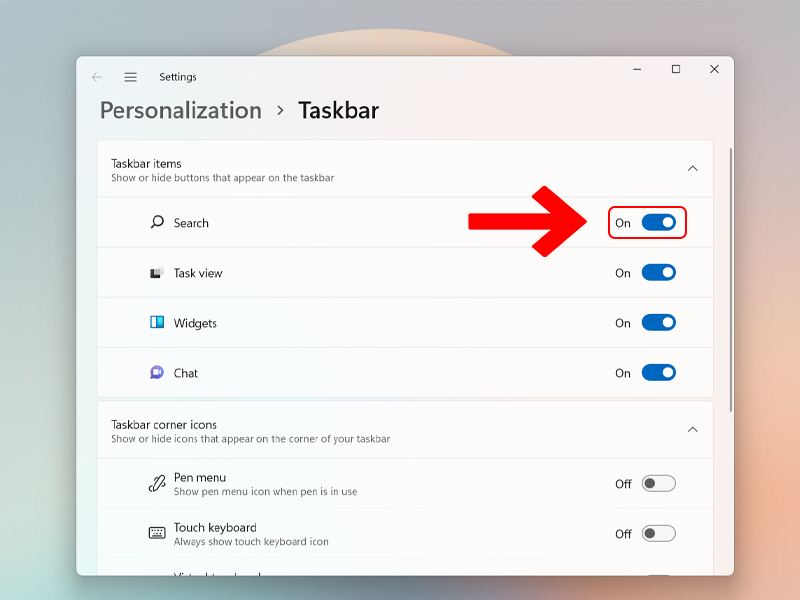This screenshot has height=600, width=800.
Task: Click the Pen menu icon
Action: (x=157, y=484)
